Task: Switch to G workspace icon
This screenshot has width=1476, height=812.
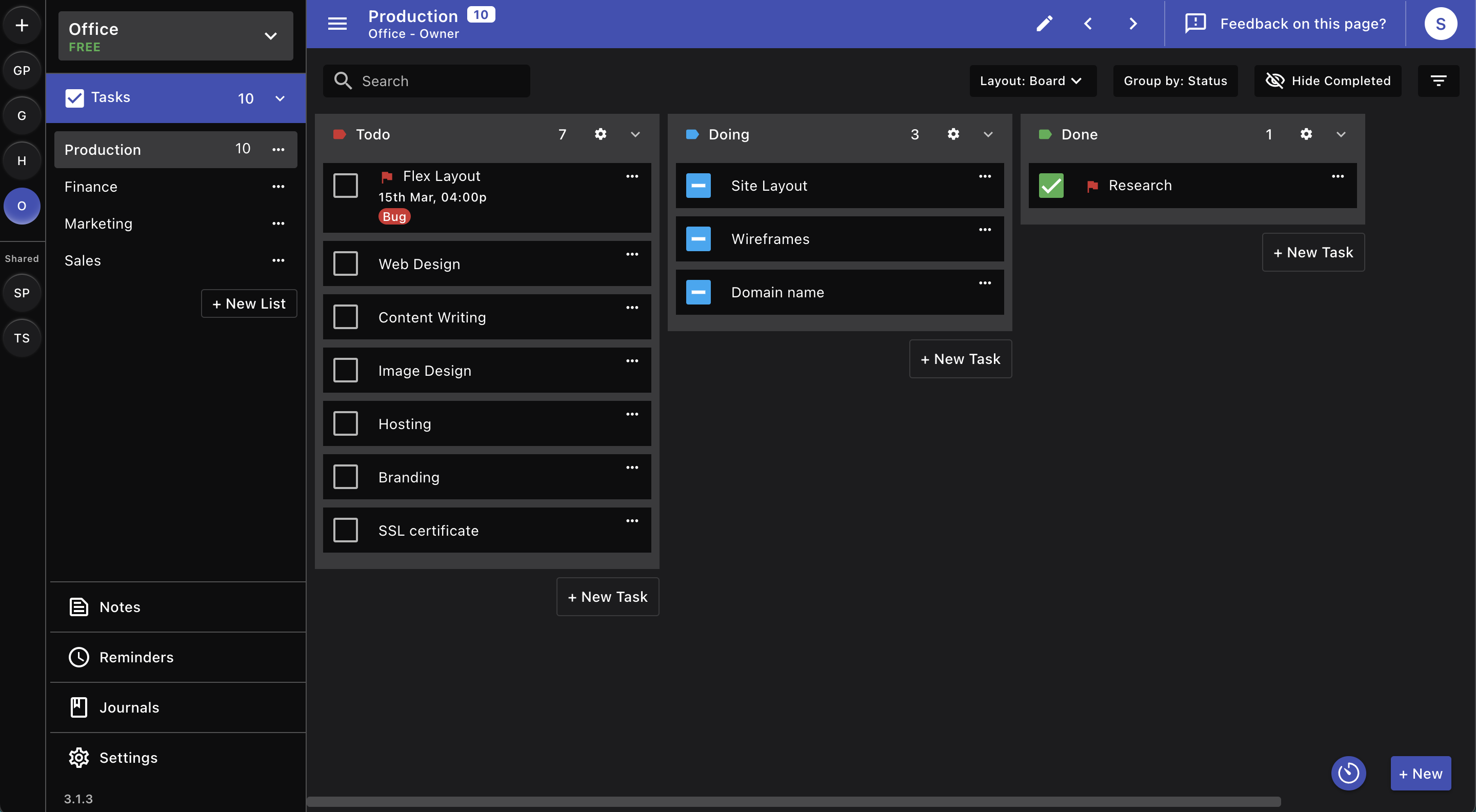Action: (x=22, y=116)
